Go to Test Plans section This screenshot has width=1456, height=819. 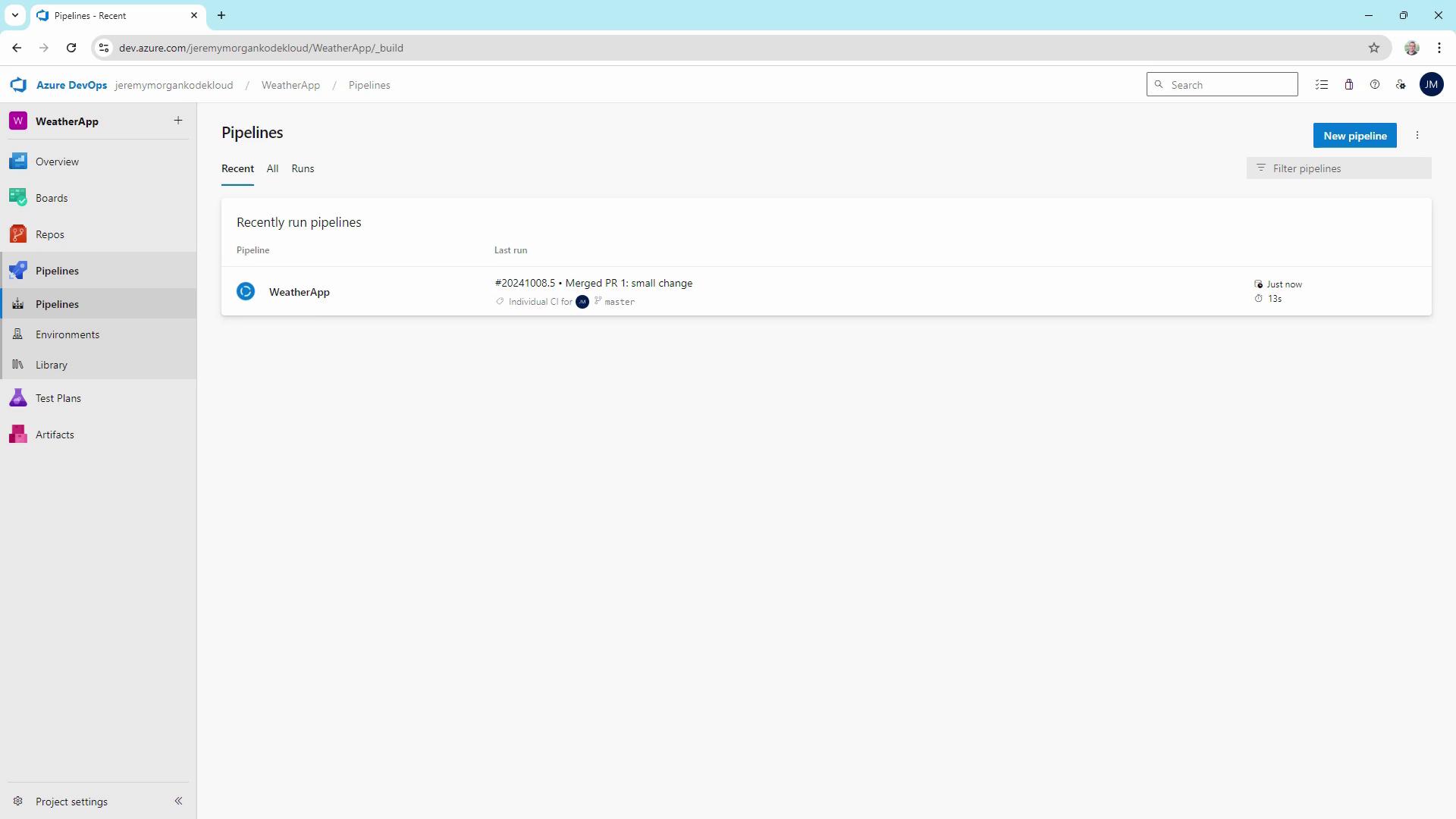click(58, 398)
